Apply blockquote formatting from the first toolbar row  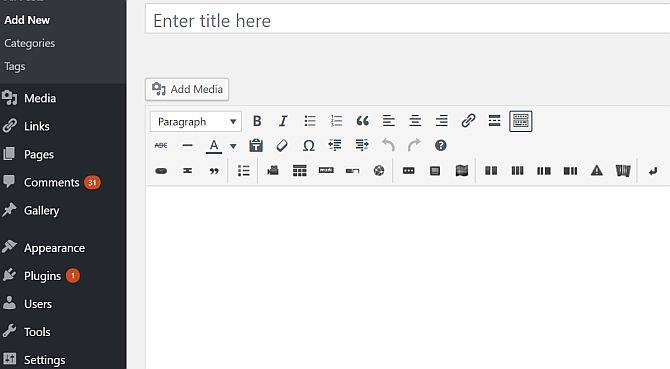click(362, 121)
